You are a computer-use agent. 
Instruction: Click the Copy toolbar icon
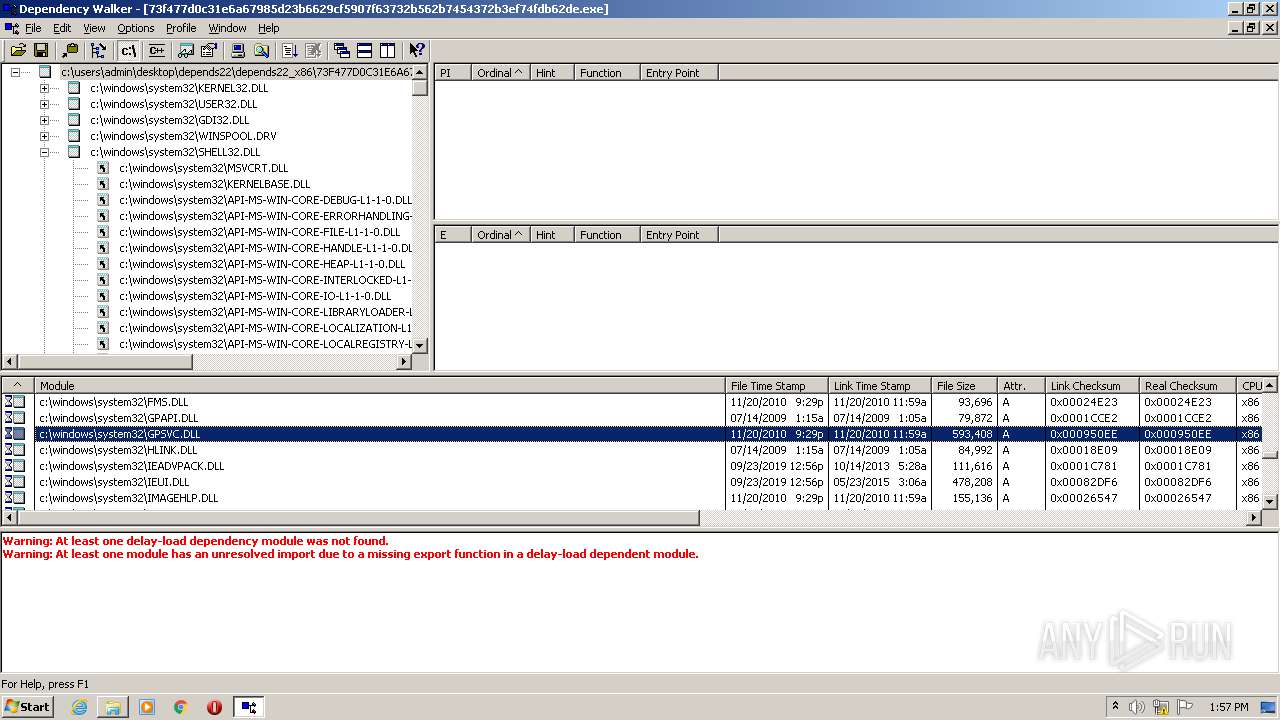(70, 50)
